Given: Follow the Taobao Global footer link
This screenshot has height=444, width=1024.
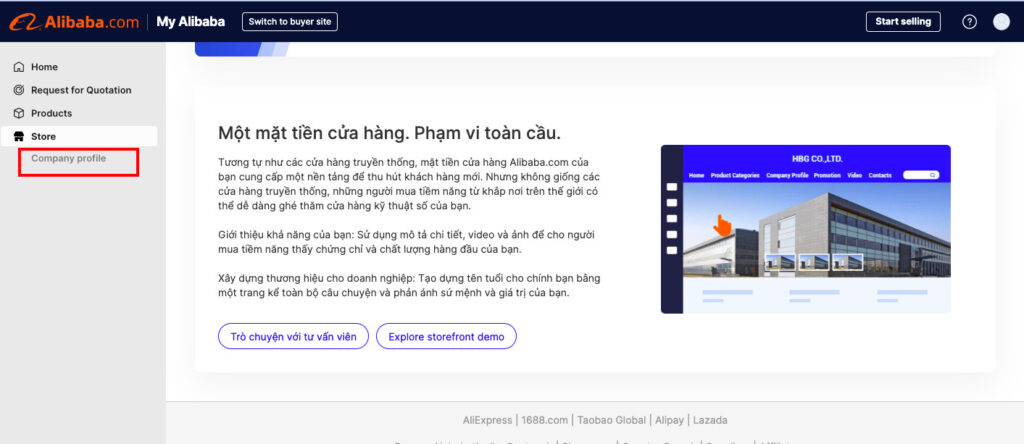Looking at the screenshot, I should 611,420.
